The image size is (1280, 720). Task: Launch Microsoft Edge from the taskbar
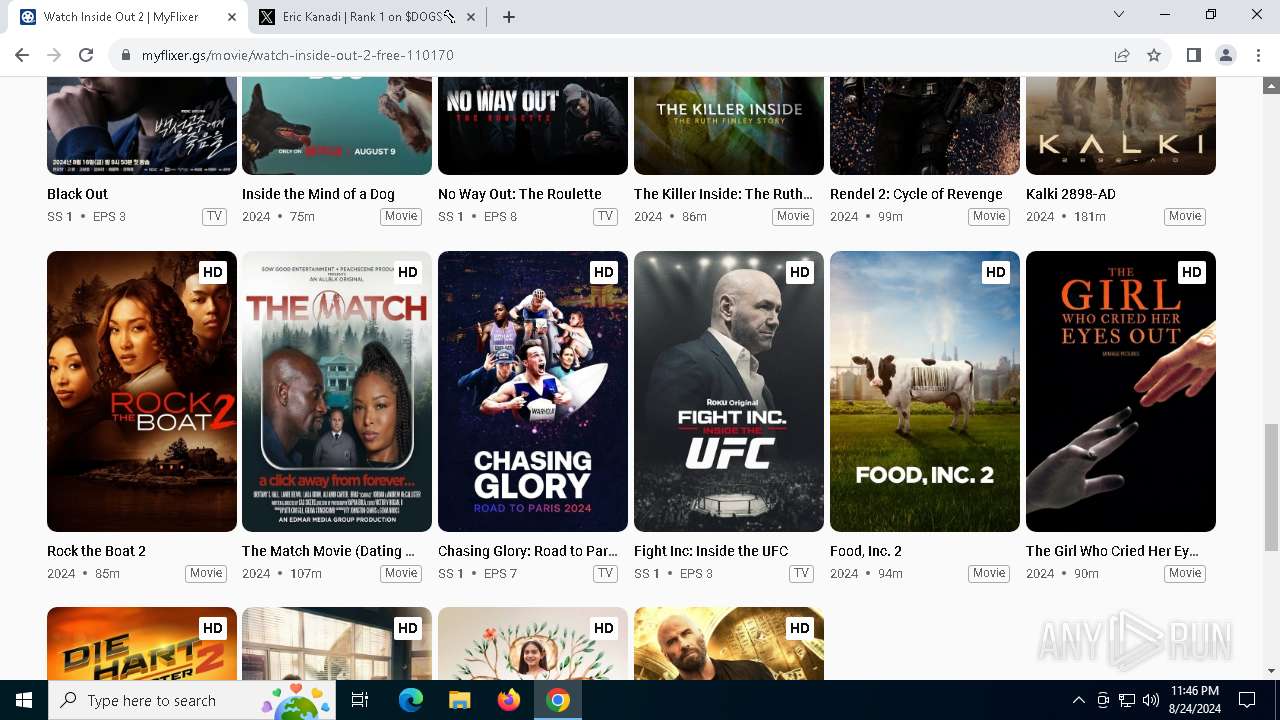pos(411,700)
